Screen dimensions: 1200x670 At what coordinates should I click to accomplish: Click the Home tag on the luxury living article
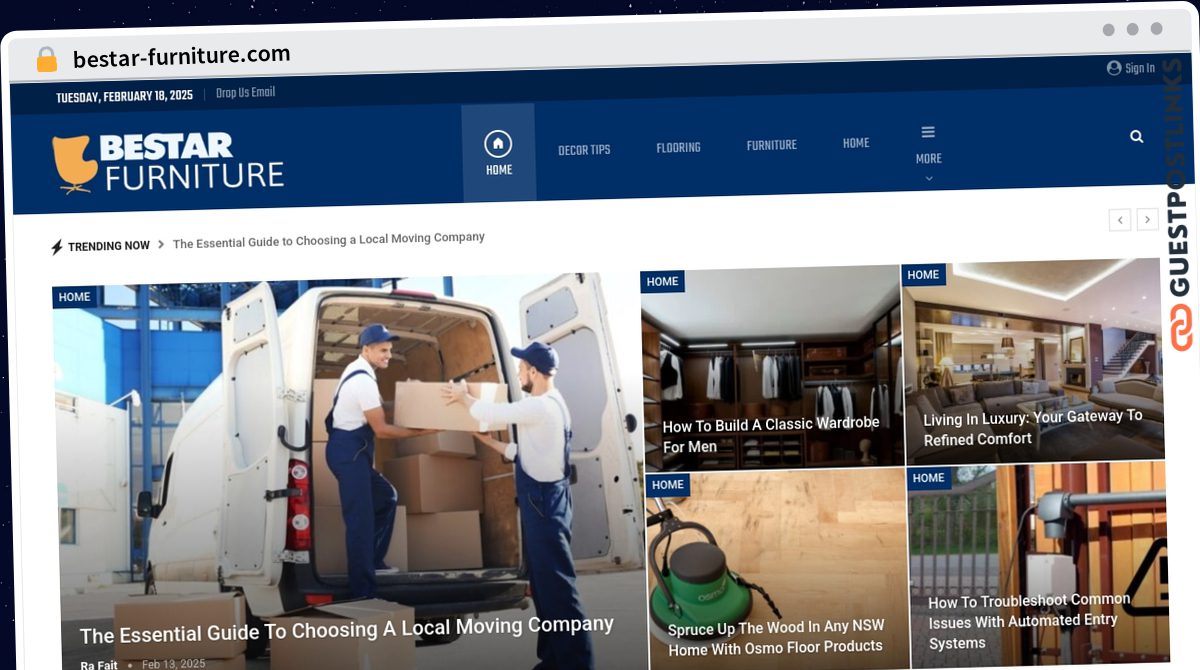[923, 275]
